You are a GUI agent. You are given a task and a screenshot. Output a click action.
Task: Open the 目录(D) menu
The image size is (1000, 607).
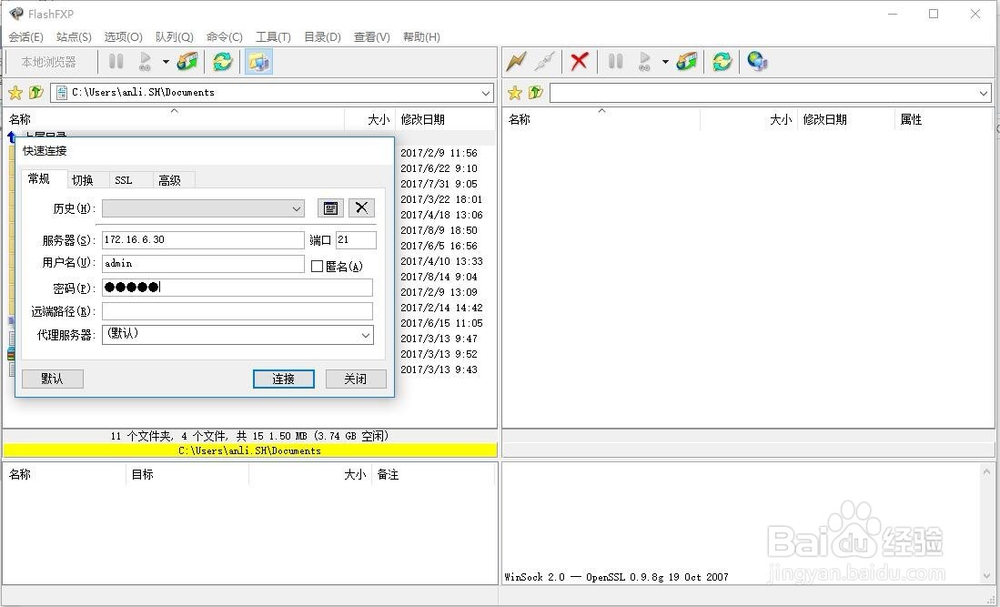pos(322,37)
